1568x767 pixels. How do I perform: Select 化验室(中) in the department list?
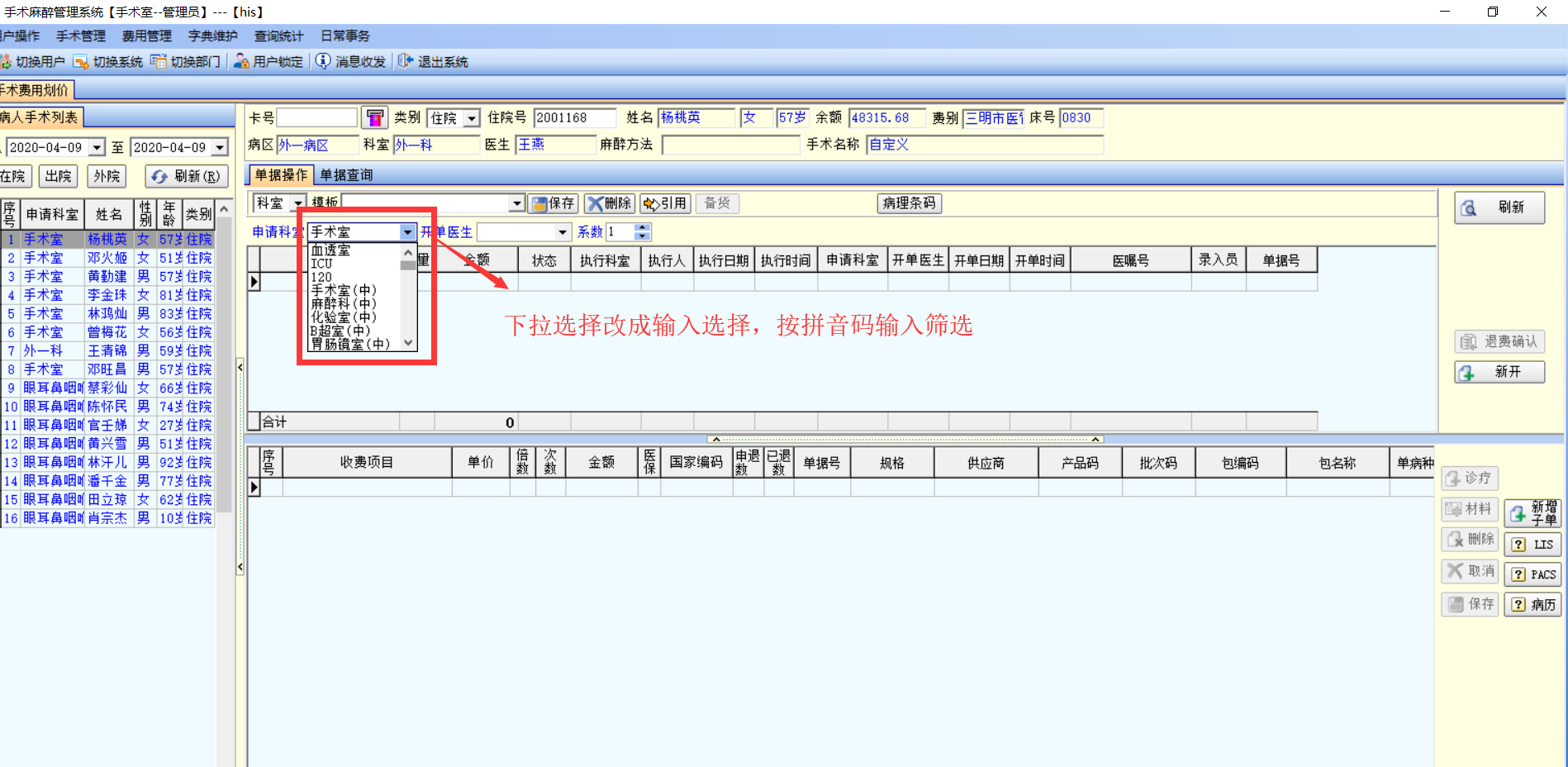click(344, 317)
